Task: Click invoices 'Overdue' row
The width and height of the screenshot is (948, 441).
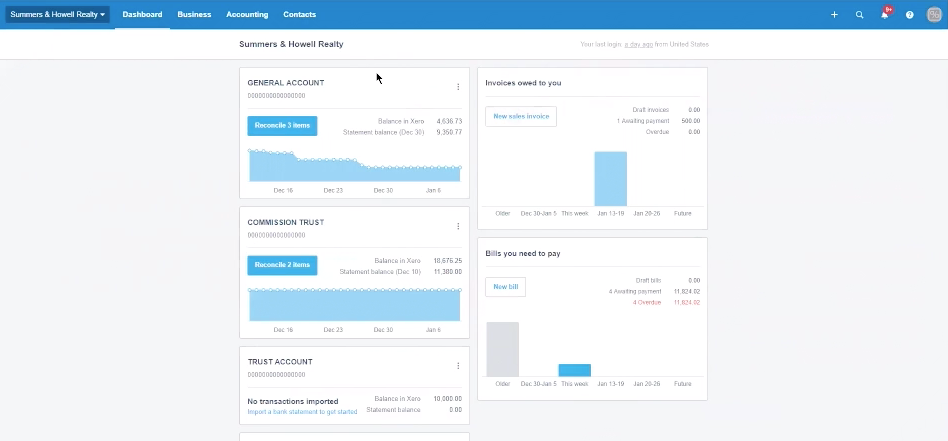Action: pos(673,132)
